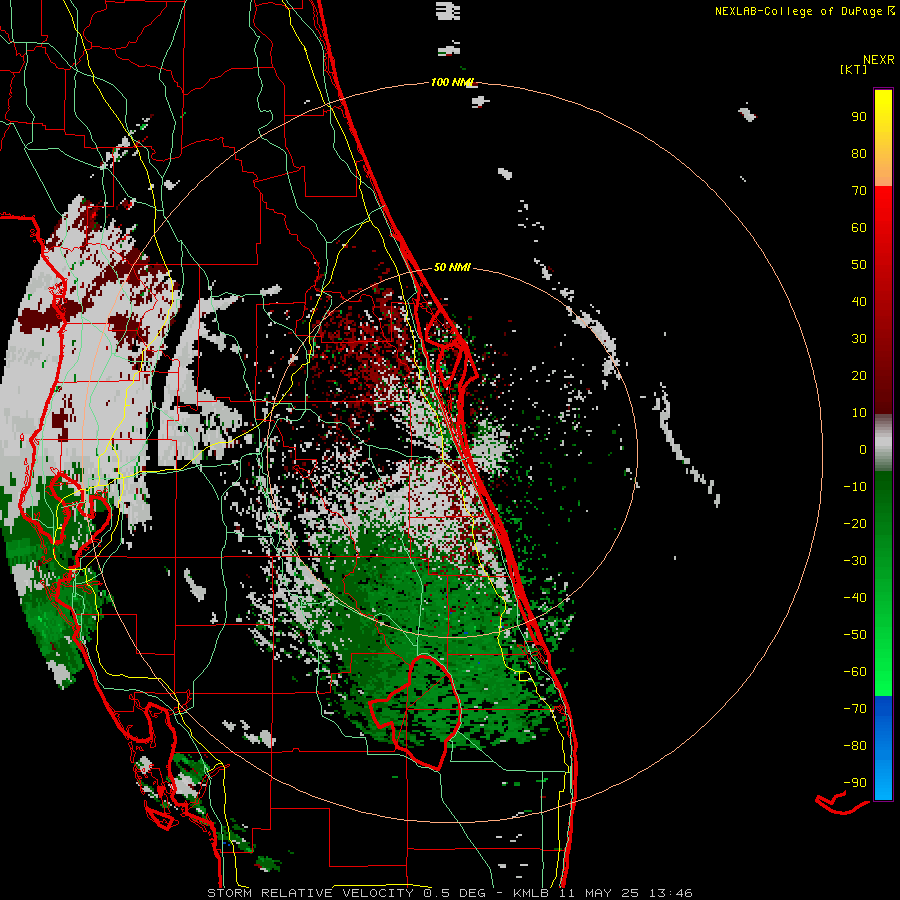The height and width of the screenshot is (900, 900).
Task: Click the -30 value on the velocity scale
Action: [855, 561]
